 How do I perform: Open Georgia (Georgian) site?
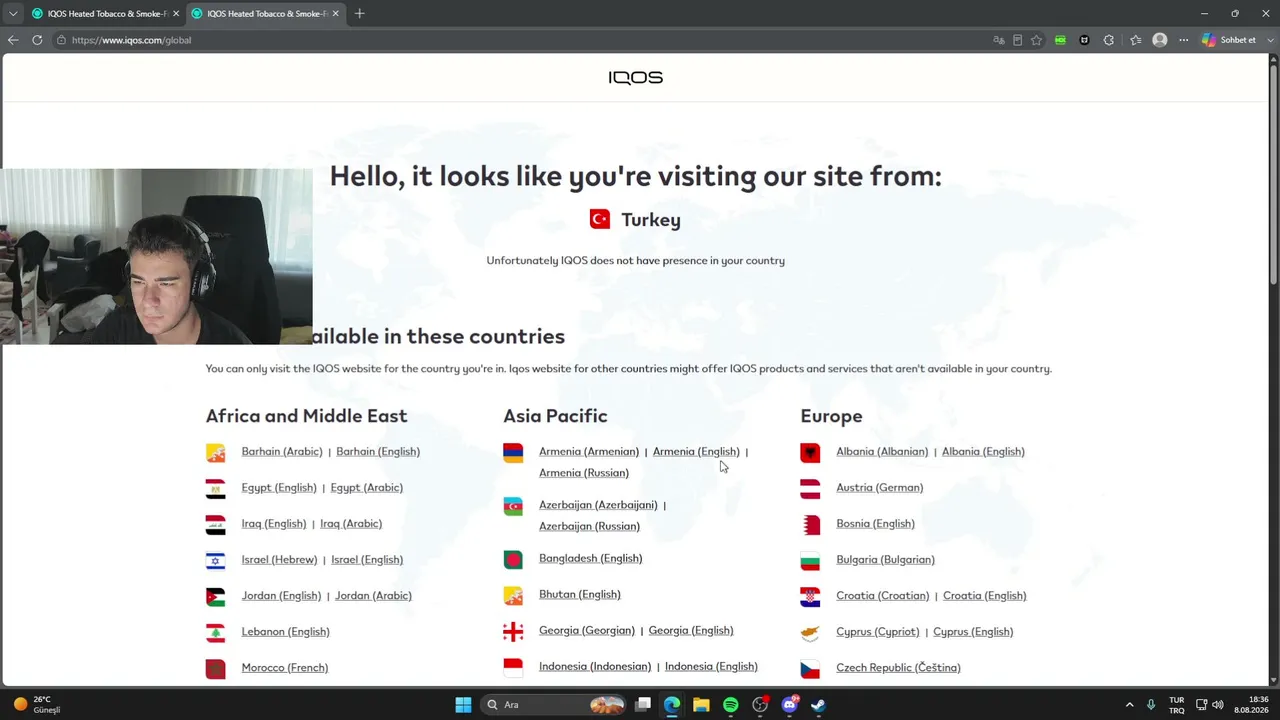coord(587,631)
